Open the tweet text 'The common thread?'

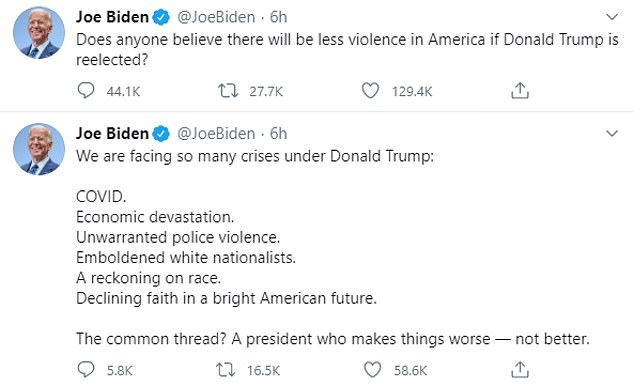(151, 339)
